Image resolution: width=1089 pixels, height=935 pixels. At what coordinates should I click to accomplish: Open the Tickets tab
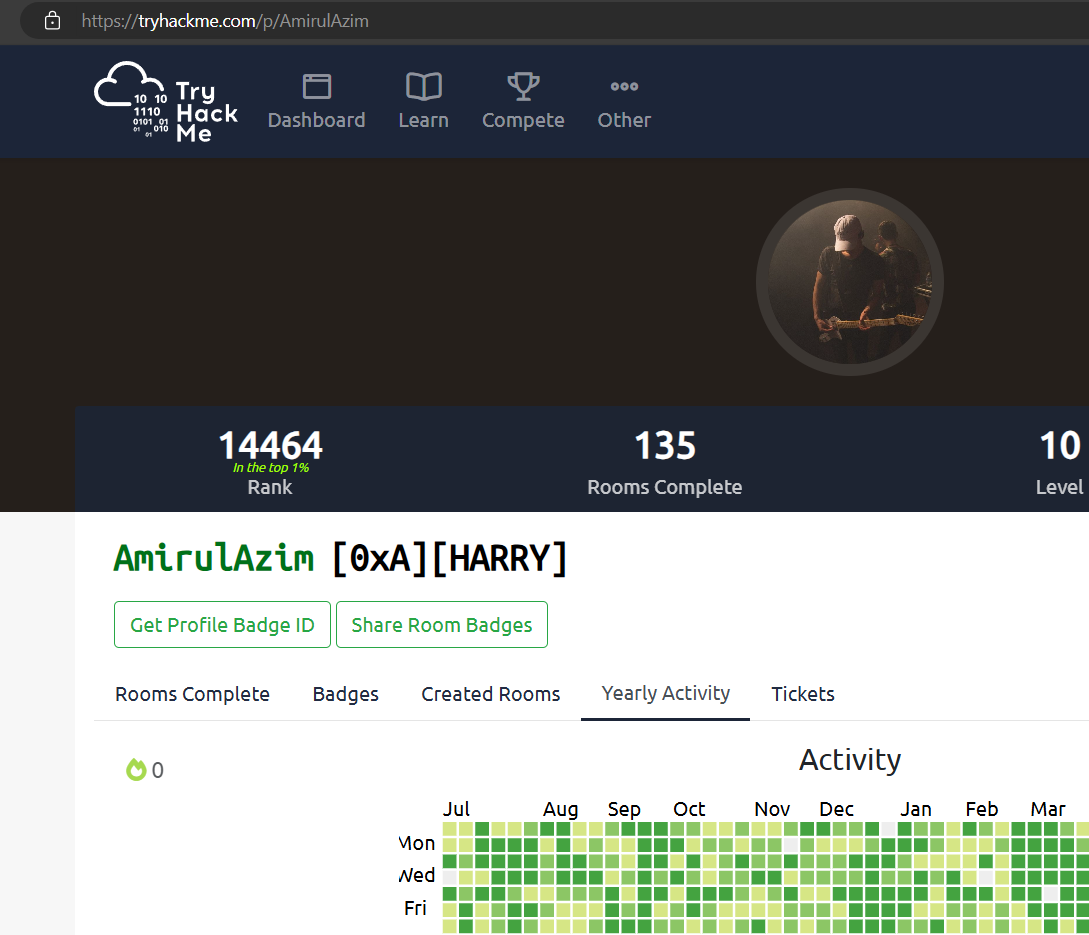pos(802,694)
